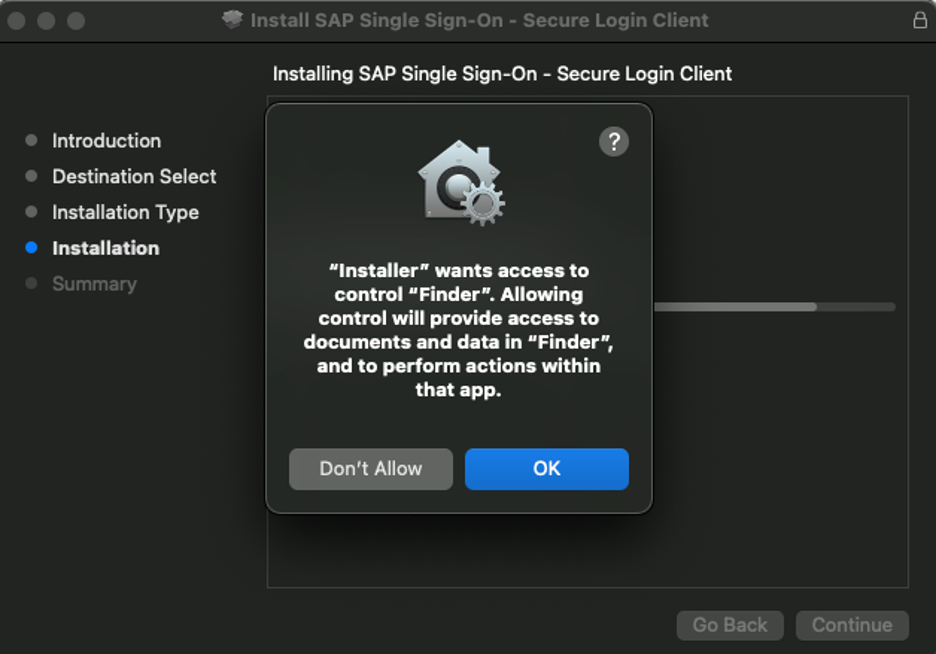Click OK to allow Finder control

pyautogui.click(x=547, y=469)
